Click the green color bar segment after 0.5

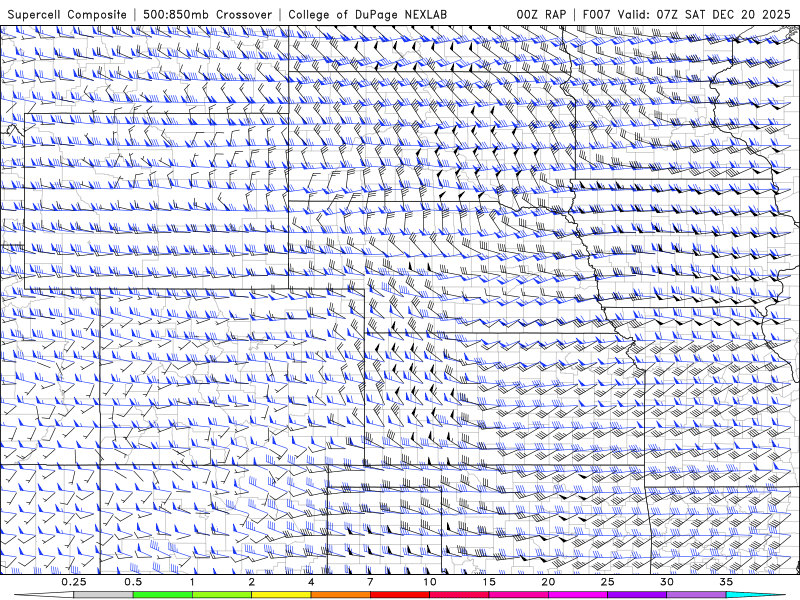[x=162, y=595]
